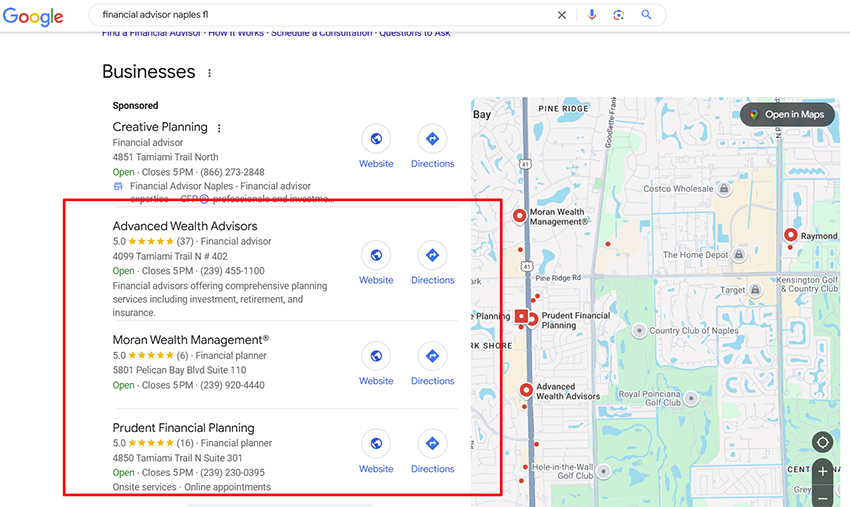850x507 pixels.
Task: Click The Home Depot shopping marker
Action: 738,254
